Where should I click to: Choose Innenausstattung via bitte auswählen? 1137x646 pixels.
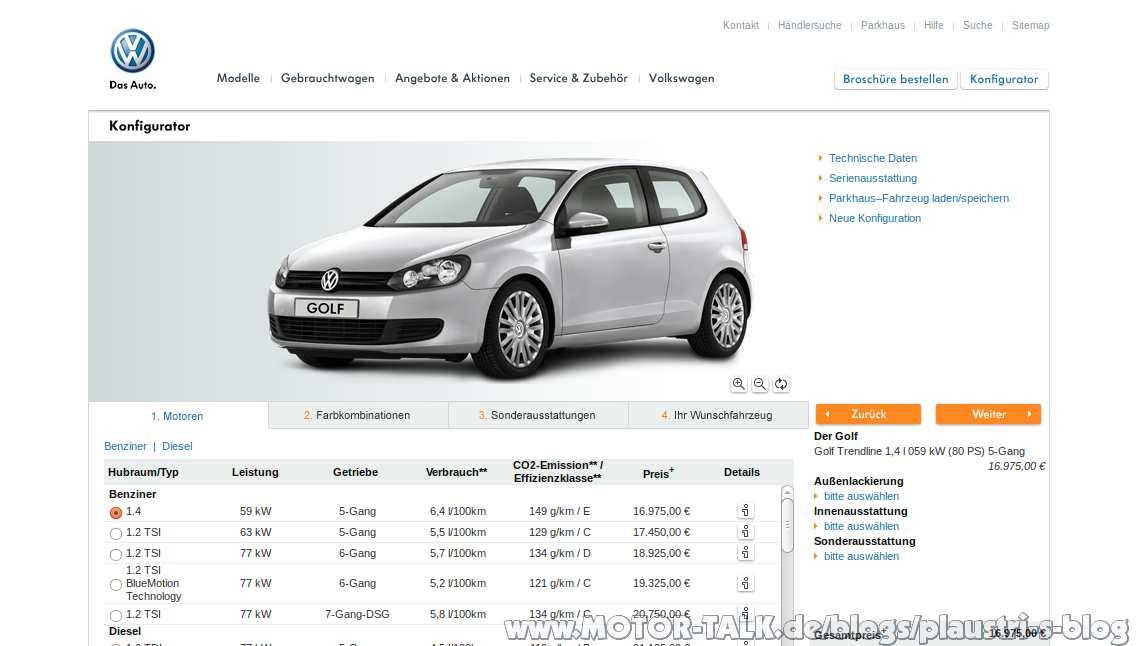pos(861,526)
